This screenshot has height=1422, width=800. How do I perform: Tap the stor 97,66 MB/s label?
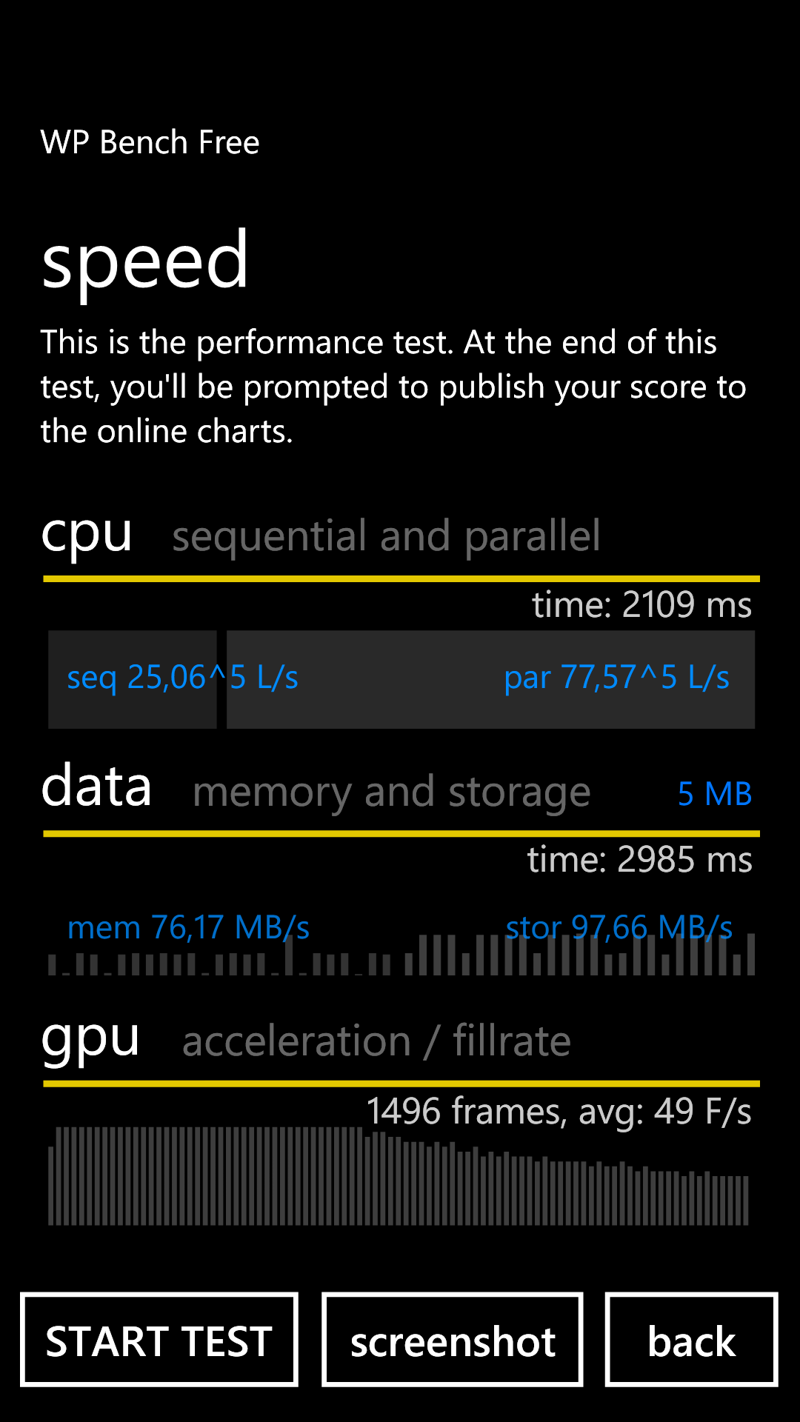619,928
